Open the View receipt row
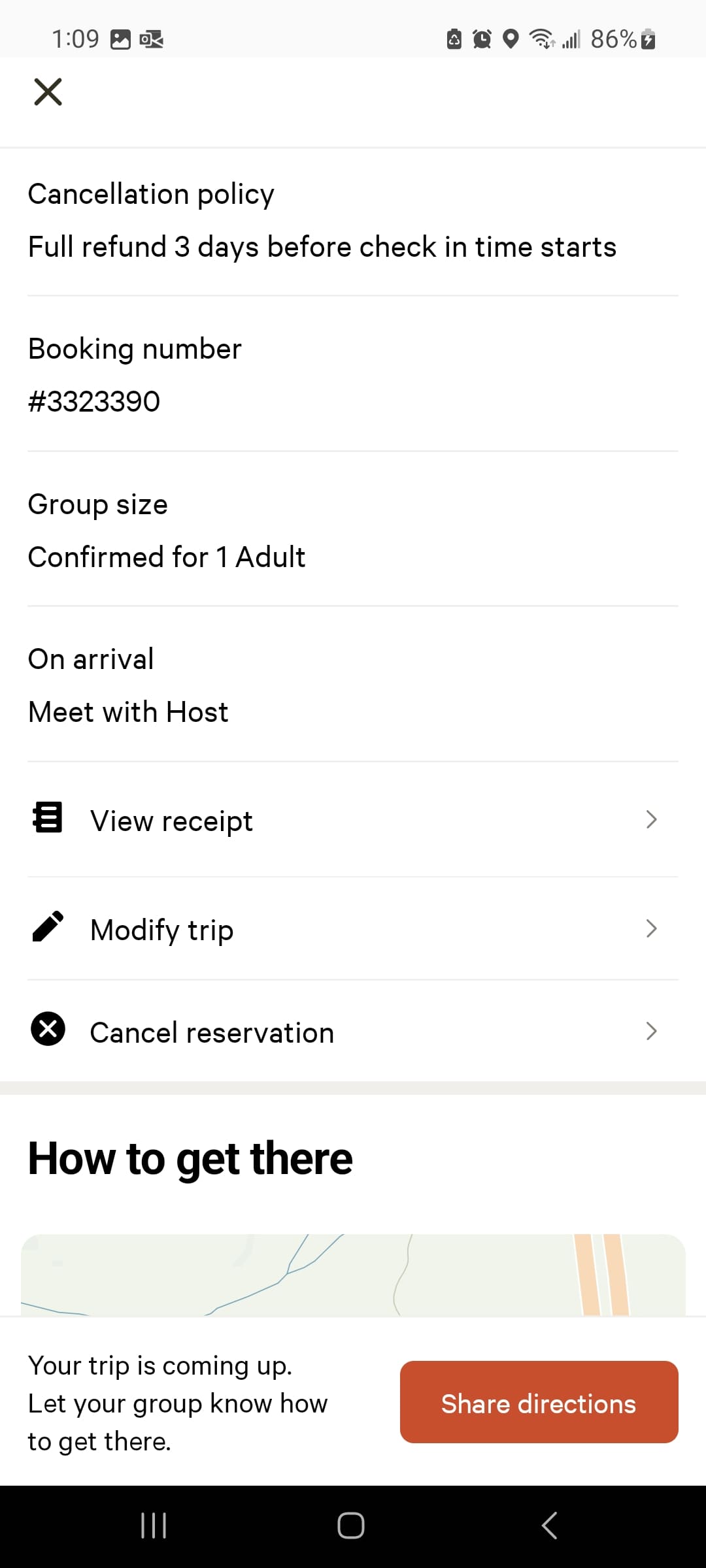 353,819
